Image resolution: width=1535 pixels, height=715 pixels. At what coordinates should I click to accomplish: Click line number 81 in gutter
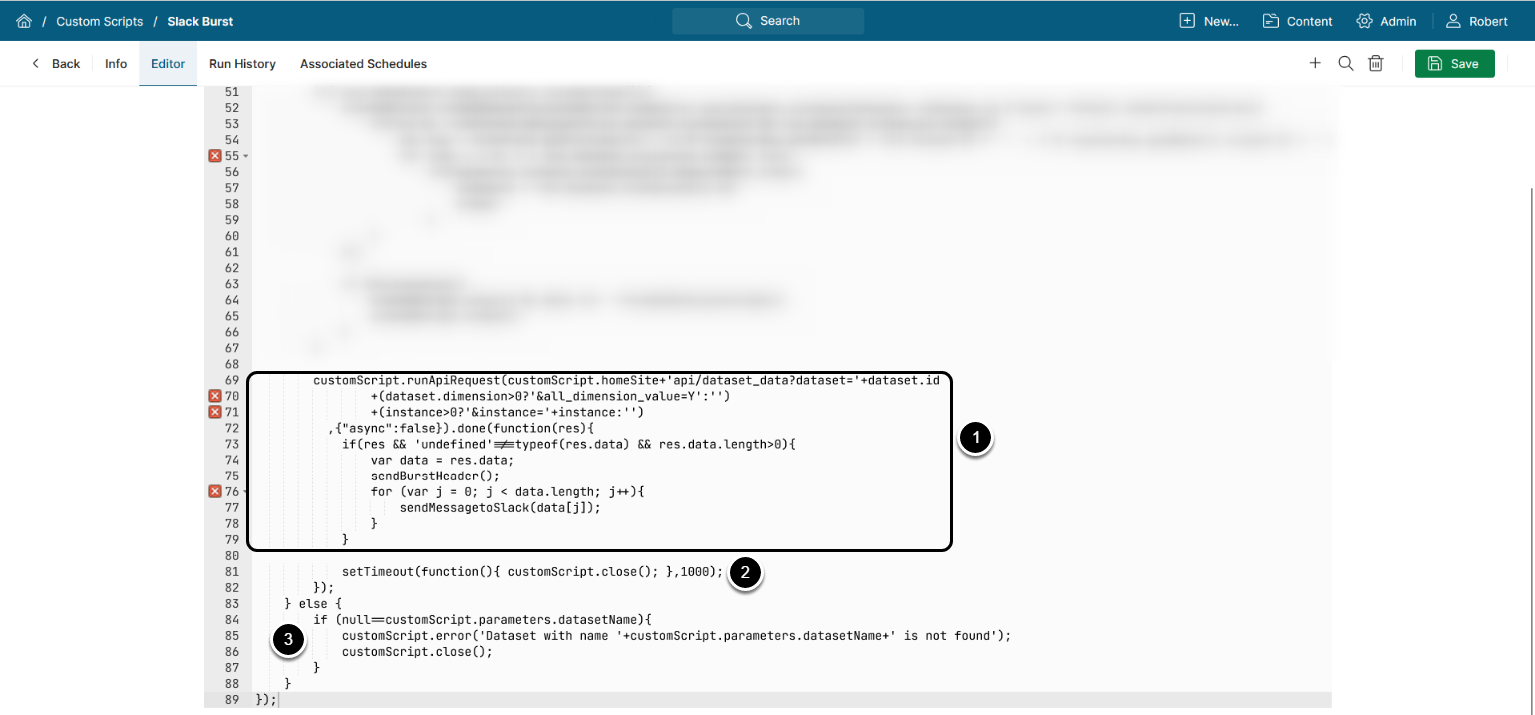[x=232, y=572]
